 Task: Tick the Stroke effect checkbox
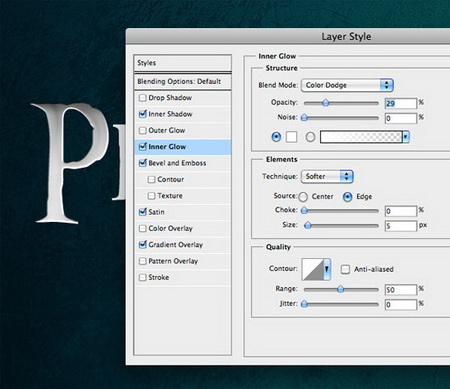pyautogui.click(x=143, y=277)
